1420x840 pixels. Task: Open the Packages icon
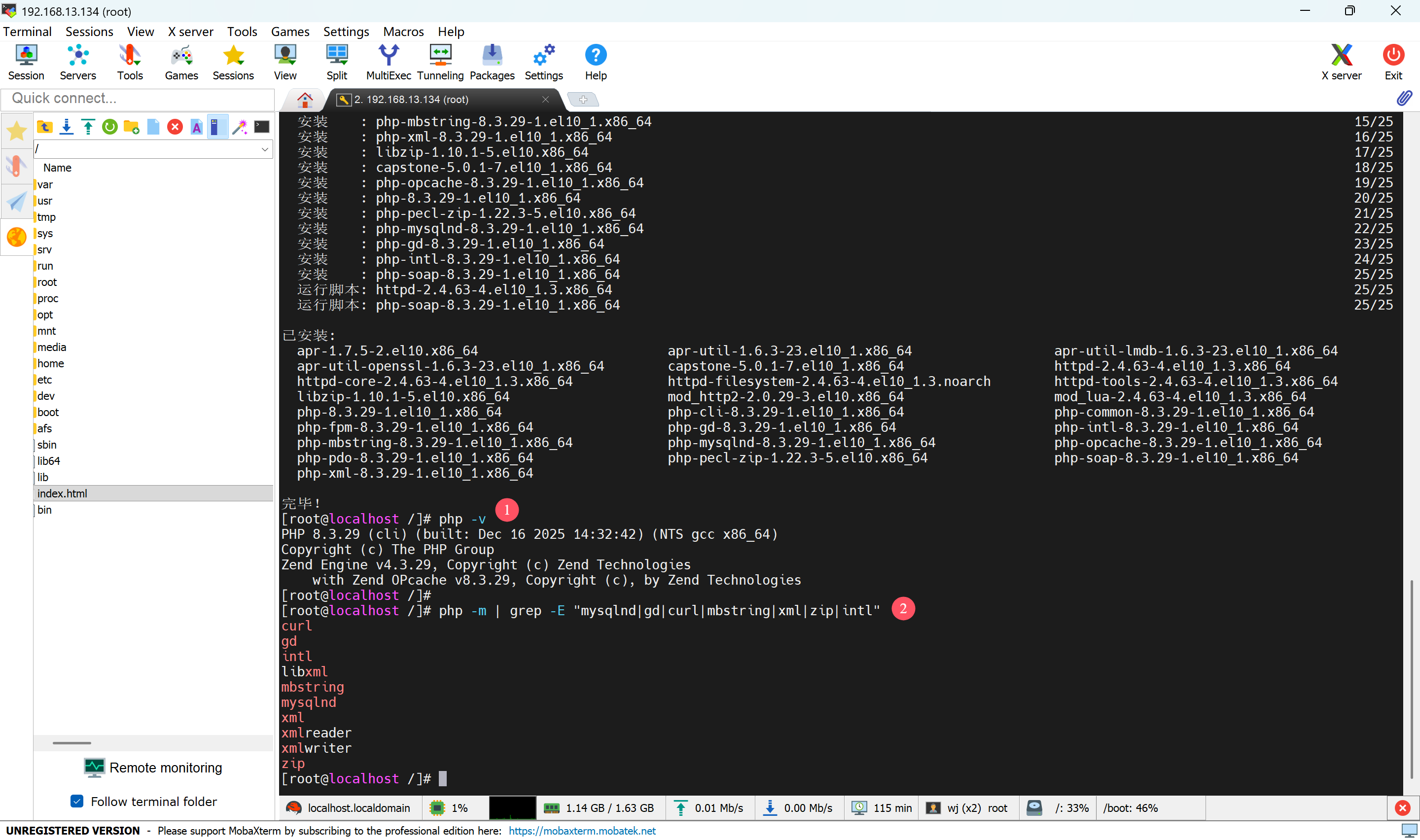[492, 62]
